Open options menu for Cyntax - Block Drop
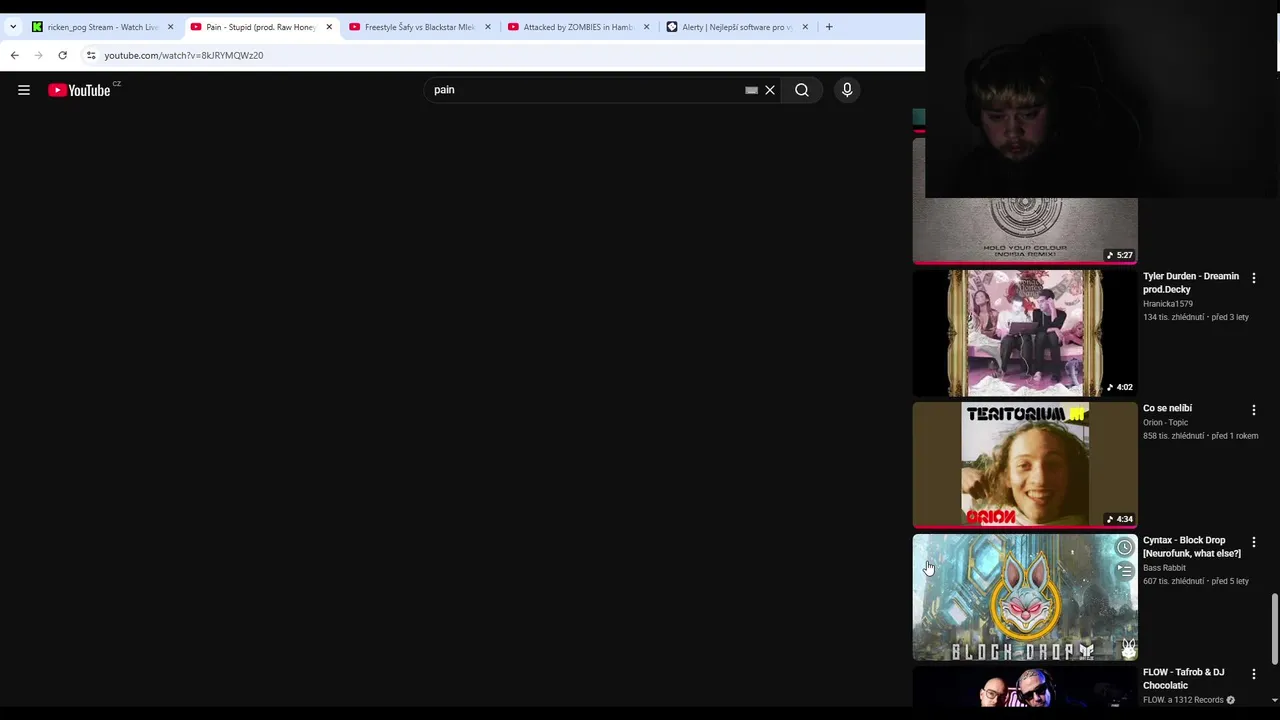 click(x=1254, y=542)
